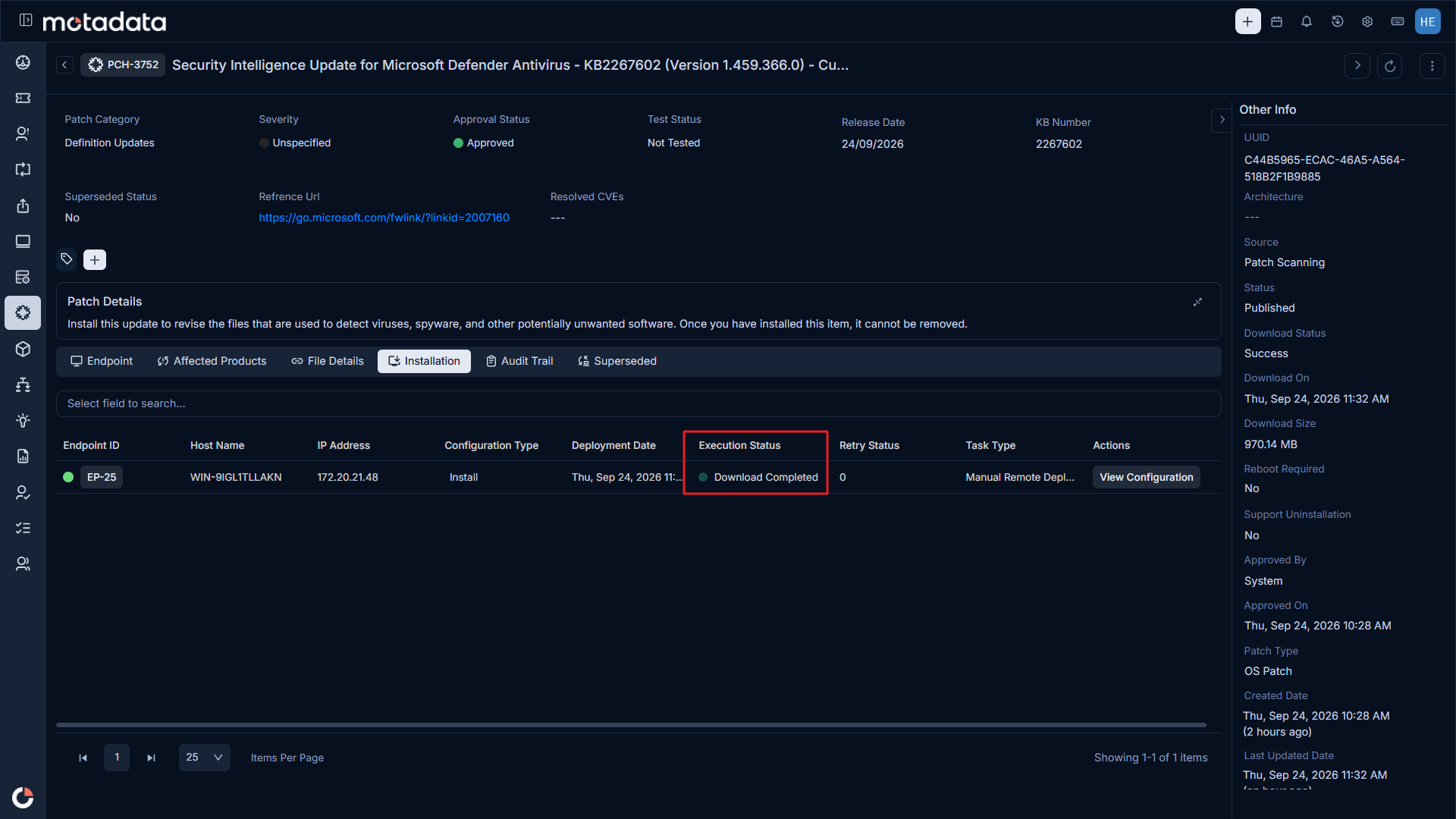This screenshot has height=819, width=1456.
Task: Sort by Execution Status column header
Action: coord(739,445)
